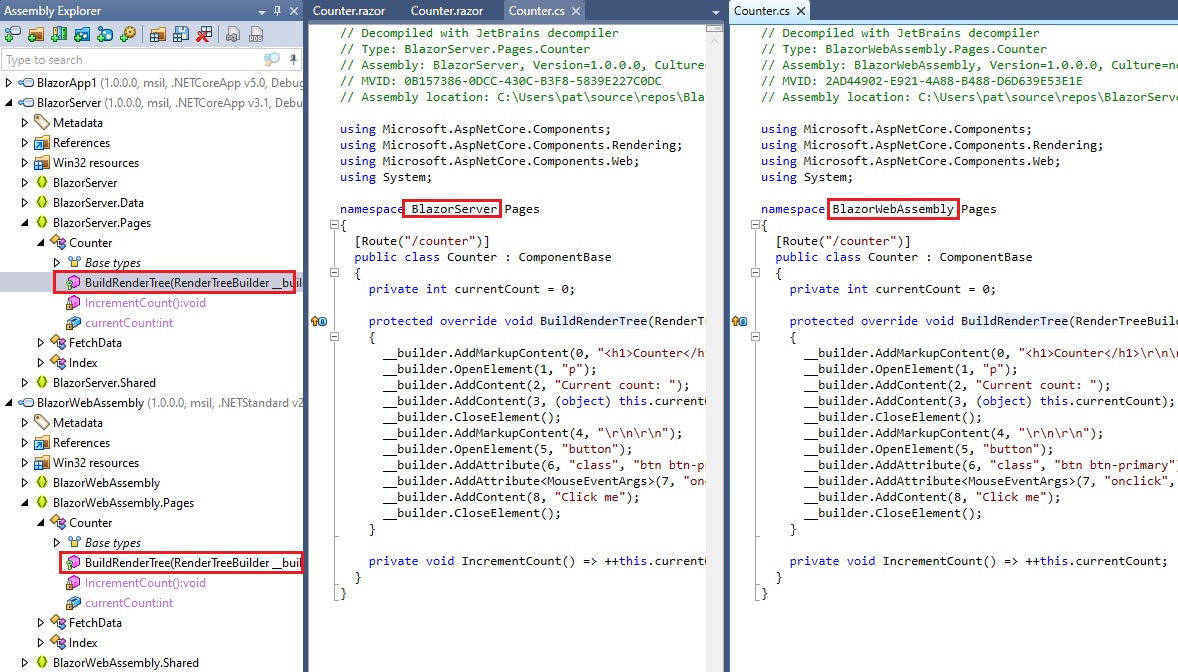Click the floppy disk Save toolbar icon
The width and height of the screenshot is (1178, 672).
click(x=180, y=33)
